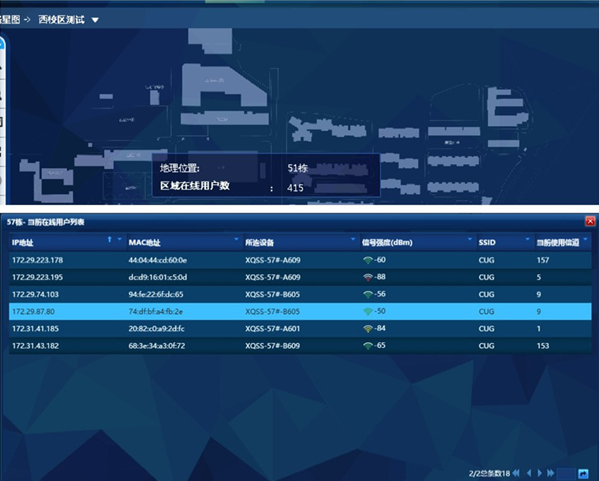The image size is (599, 481).
Task: Click the 西校区测试 breadcrumb link
Action: [x=62, y=19]
